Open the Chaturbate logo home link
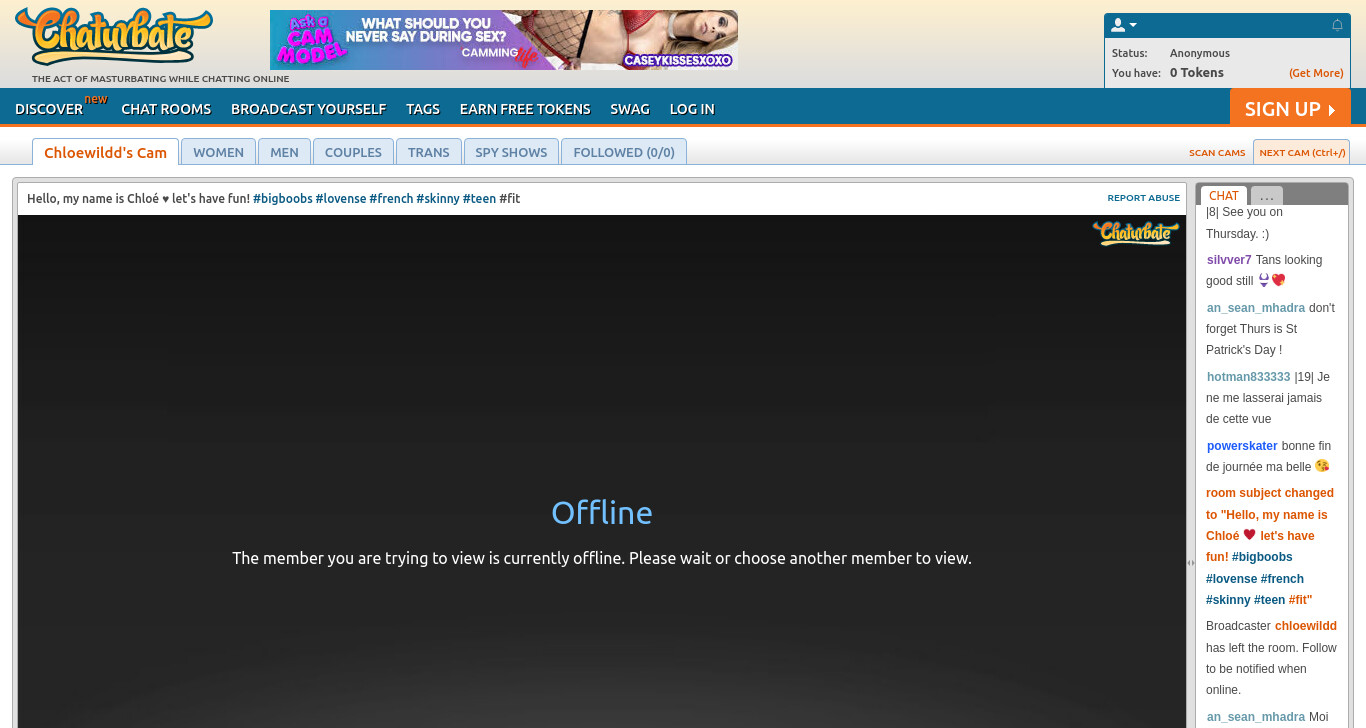The width and height of the screenshot is (1366, 728). pyautogui.click(x=113, y=36)
